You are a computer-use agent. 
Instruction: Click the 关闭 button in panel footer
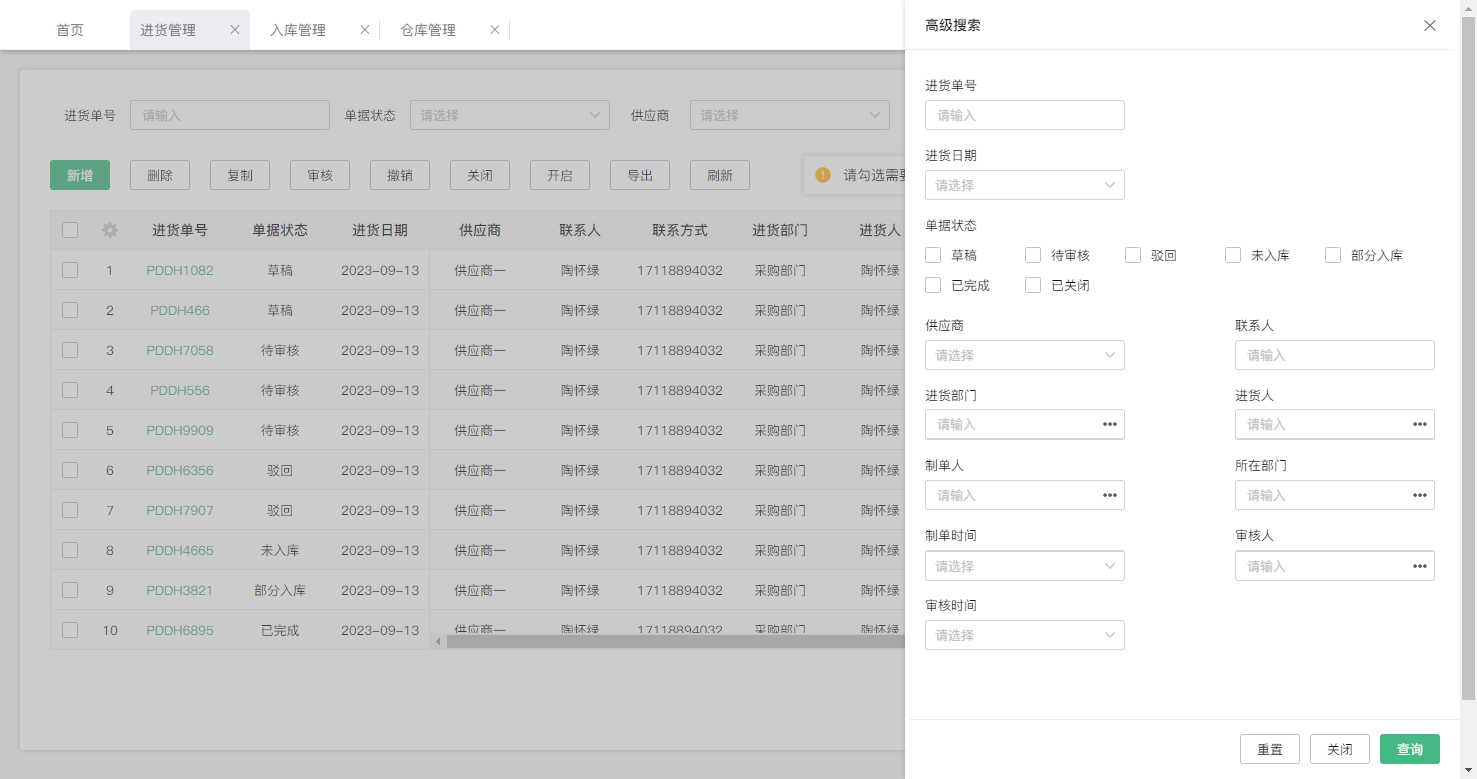click(x=1340, y=749)
